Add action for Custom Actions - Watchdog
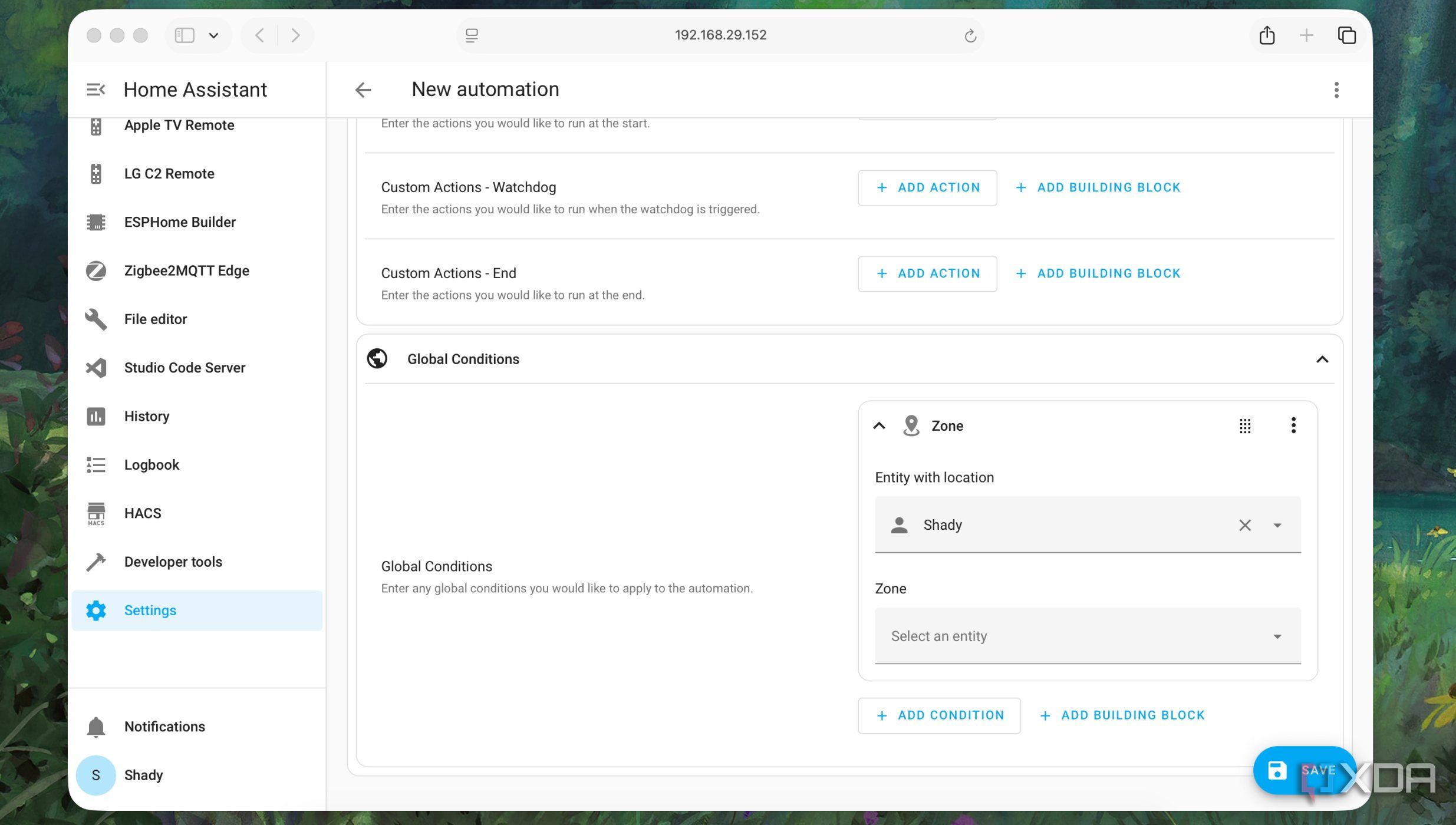 click(x=927, y=187)
